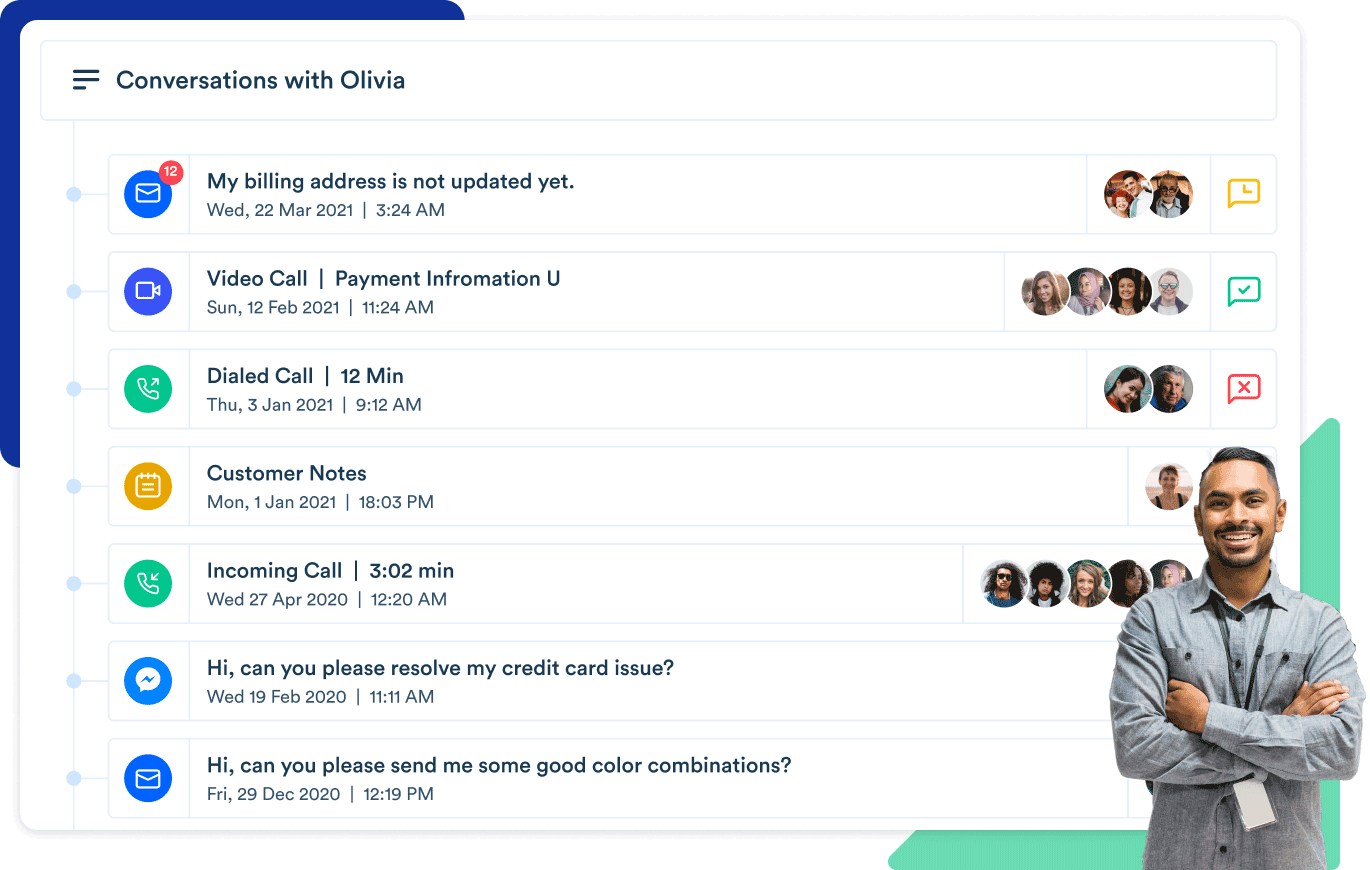Open the hamburger menu beside Conversations with Olivia
The image size is (1370, 870).
(86, 80)
